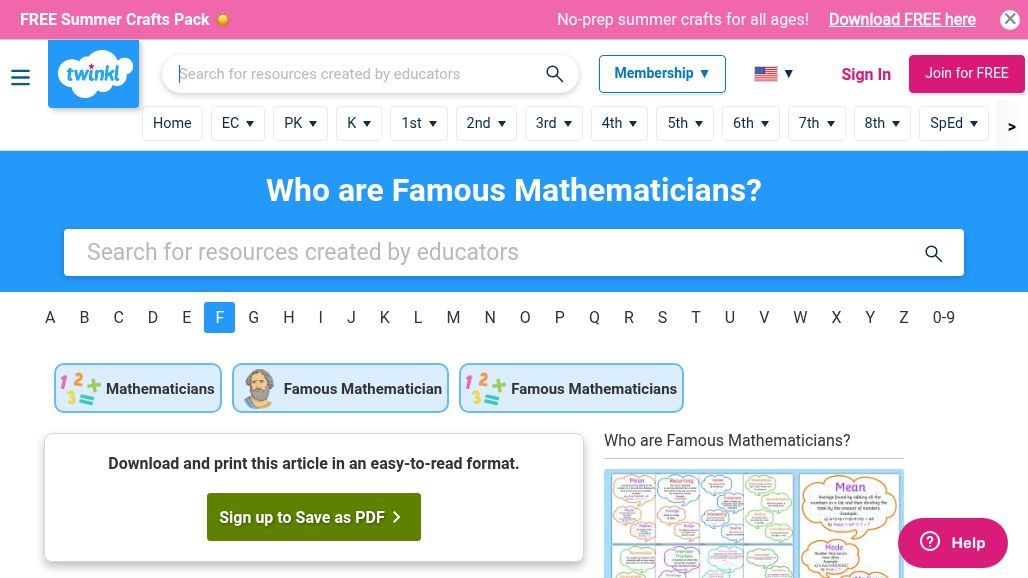Dismiss the Summer Crafts Pack banner
Screen dimensions: 1028x578
[1010, 20]
